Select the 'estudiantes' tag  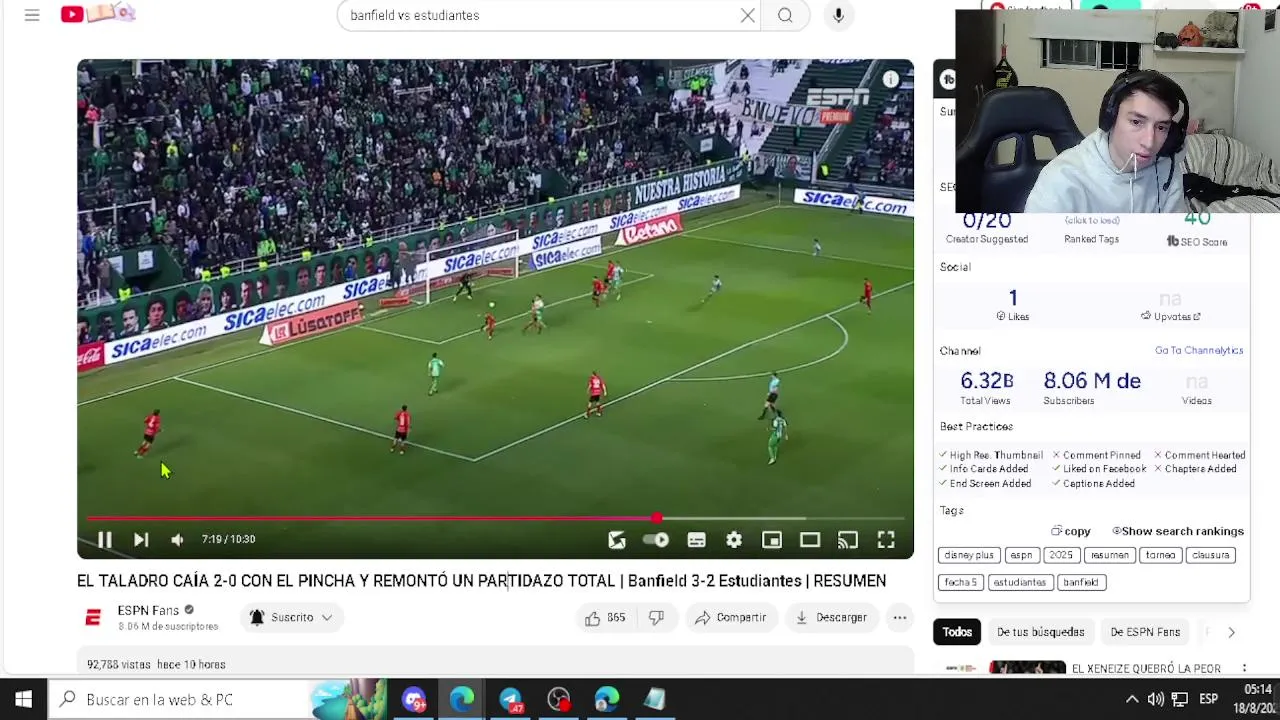coord(1019,582)
